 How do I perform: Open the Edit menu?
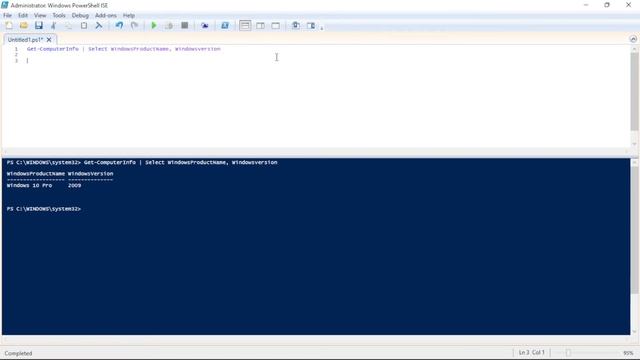pos(23,15)
